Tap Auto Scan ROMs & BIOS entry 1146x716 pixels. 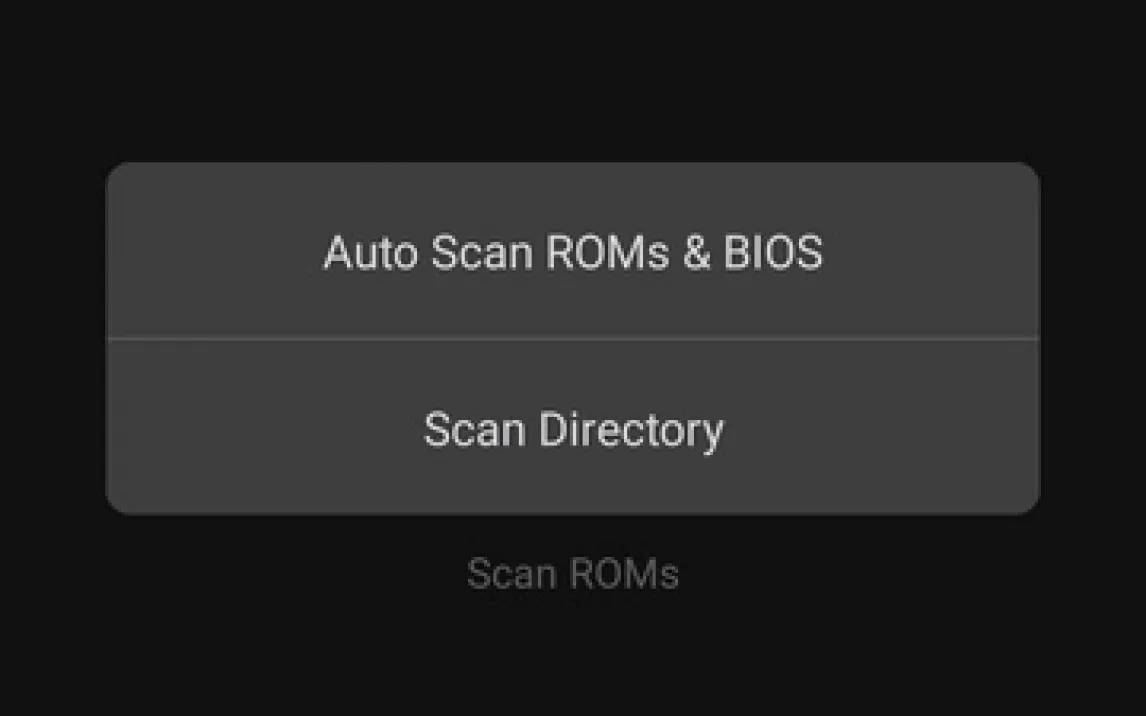(x=573, y=252)
